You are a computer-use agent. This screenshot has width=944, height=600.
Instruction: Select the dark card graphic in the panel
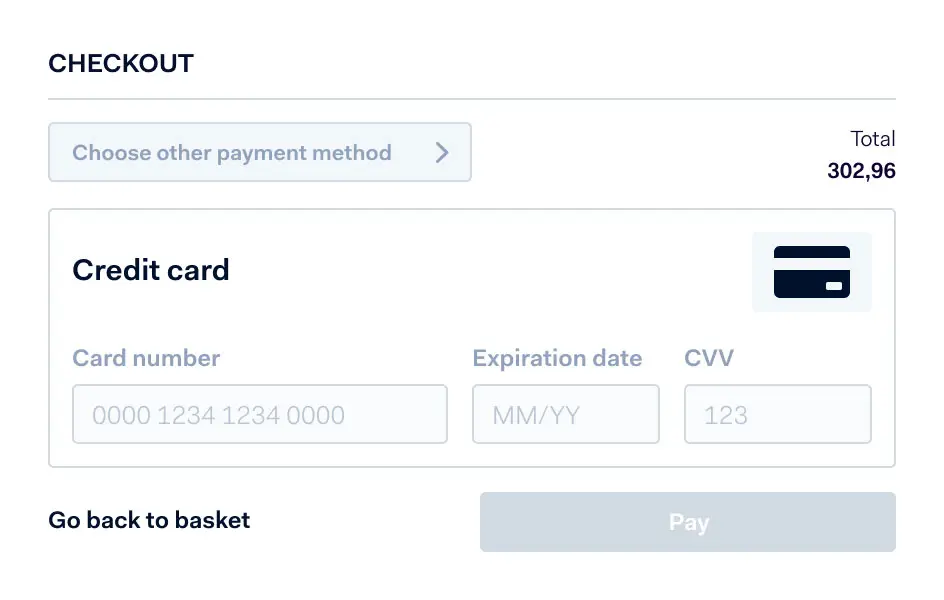pos(812,271)
